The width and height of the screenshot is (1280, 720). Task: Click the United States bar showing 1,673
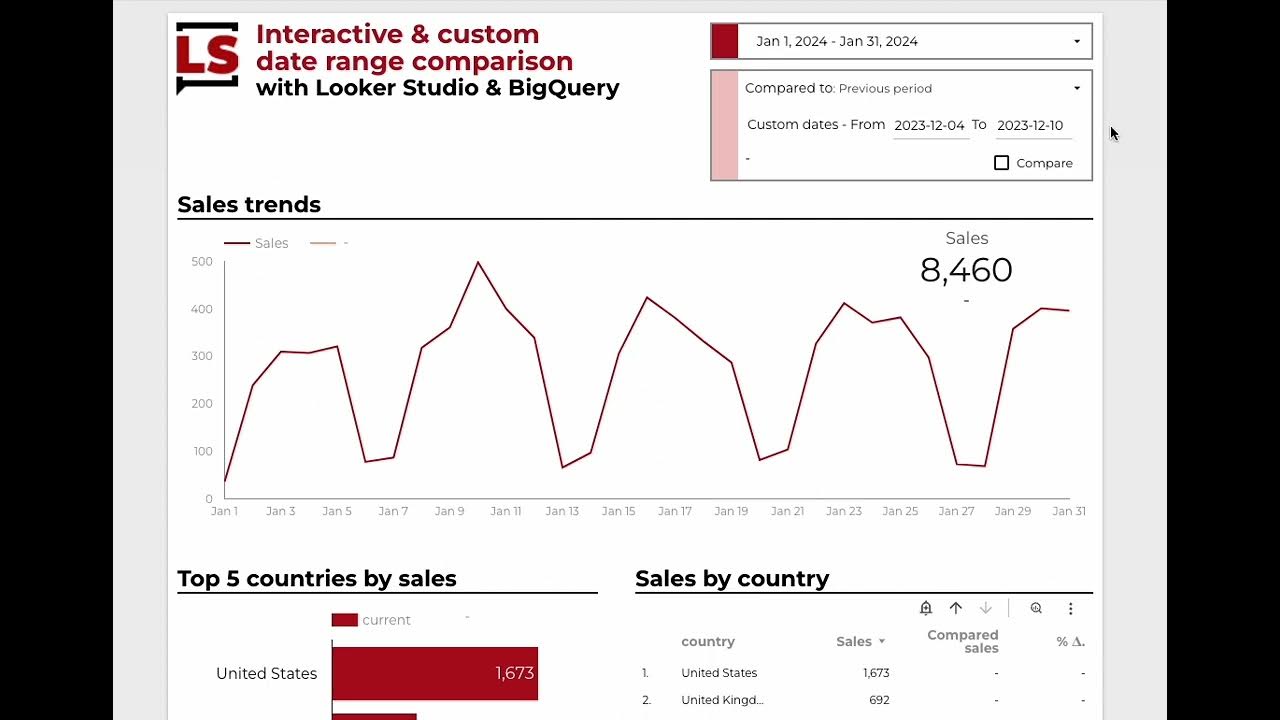[435, 673]
